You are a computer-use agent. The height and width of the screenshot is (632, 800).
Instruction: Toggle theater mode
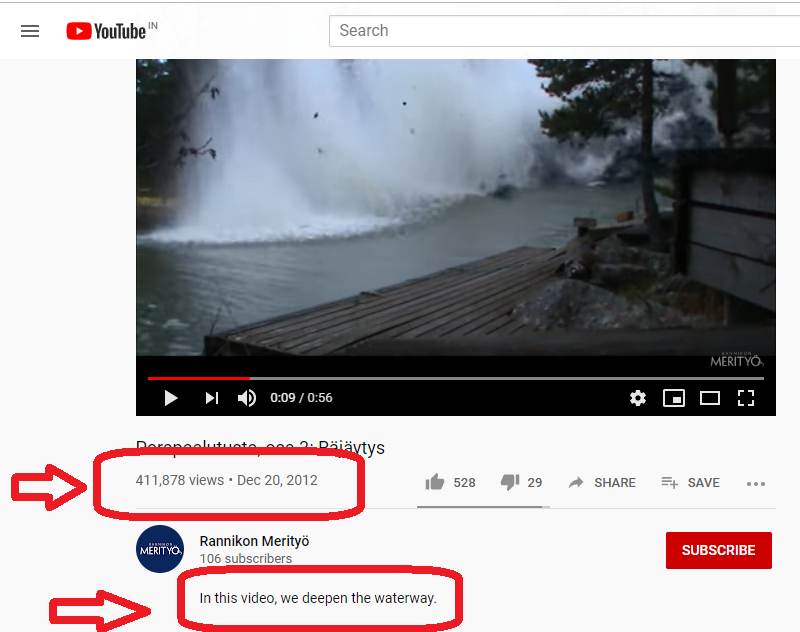(710, 398)
